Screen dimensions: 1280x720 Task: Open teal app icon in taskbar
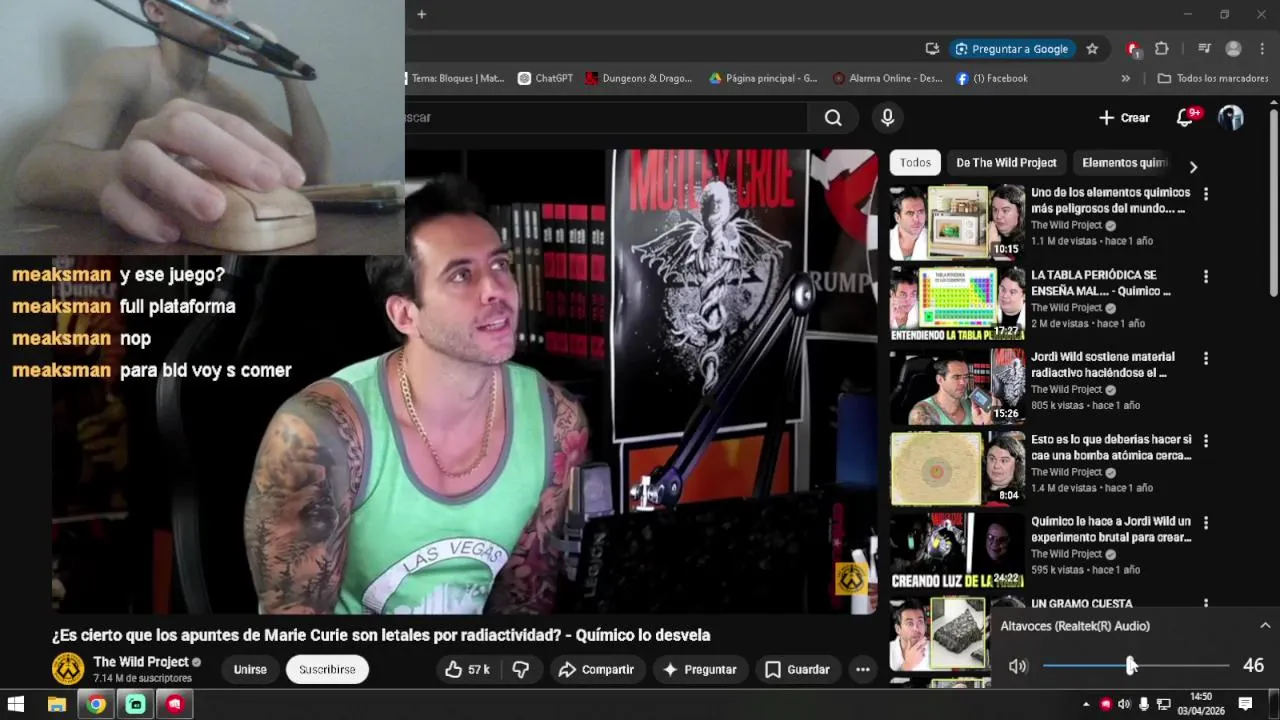click(x=135, y=704)
